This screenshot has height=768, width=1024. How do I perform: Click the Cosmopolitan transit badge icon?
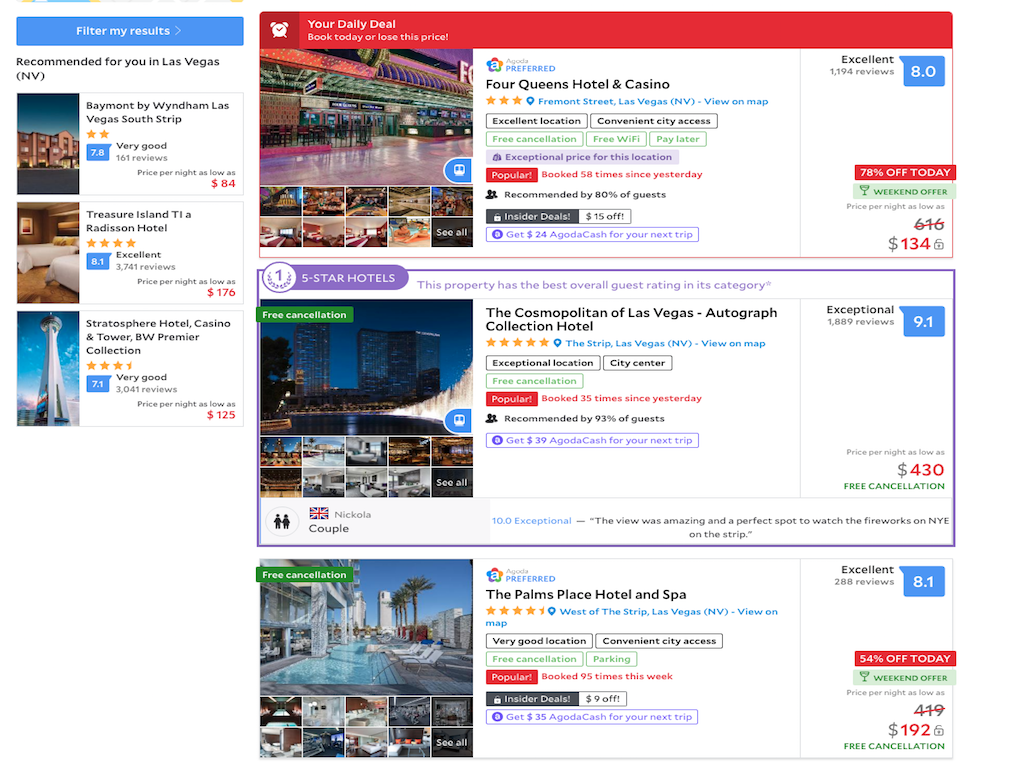459,420
